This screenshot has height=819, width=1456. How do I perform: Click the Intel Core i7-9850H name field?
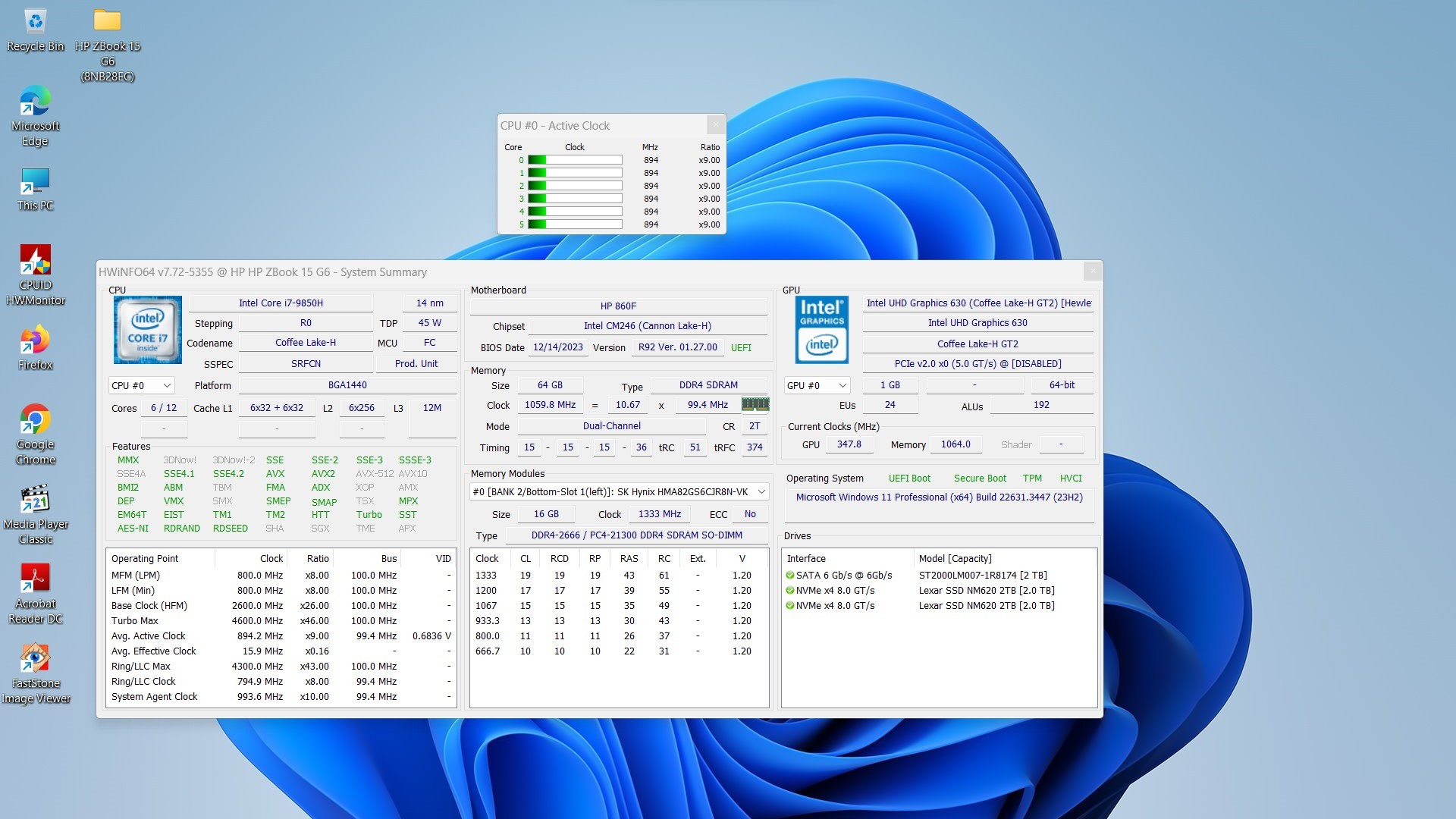pyautogui.click(x=281, y=303)
